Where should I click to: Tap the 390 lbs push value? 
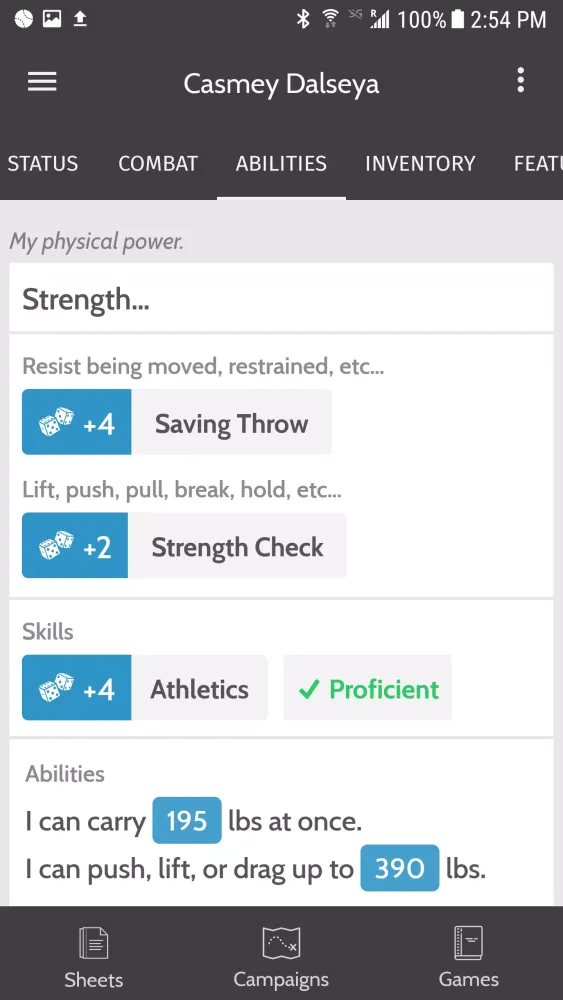tap(400, 868)
